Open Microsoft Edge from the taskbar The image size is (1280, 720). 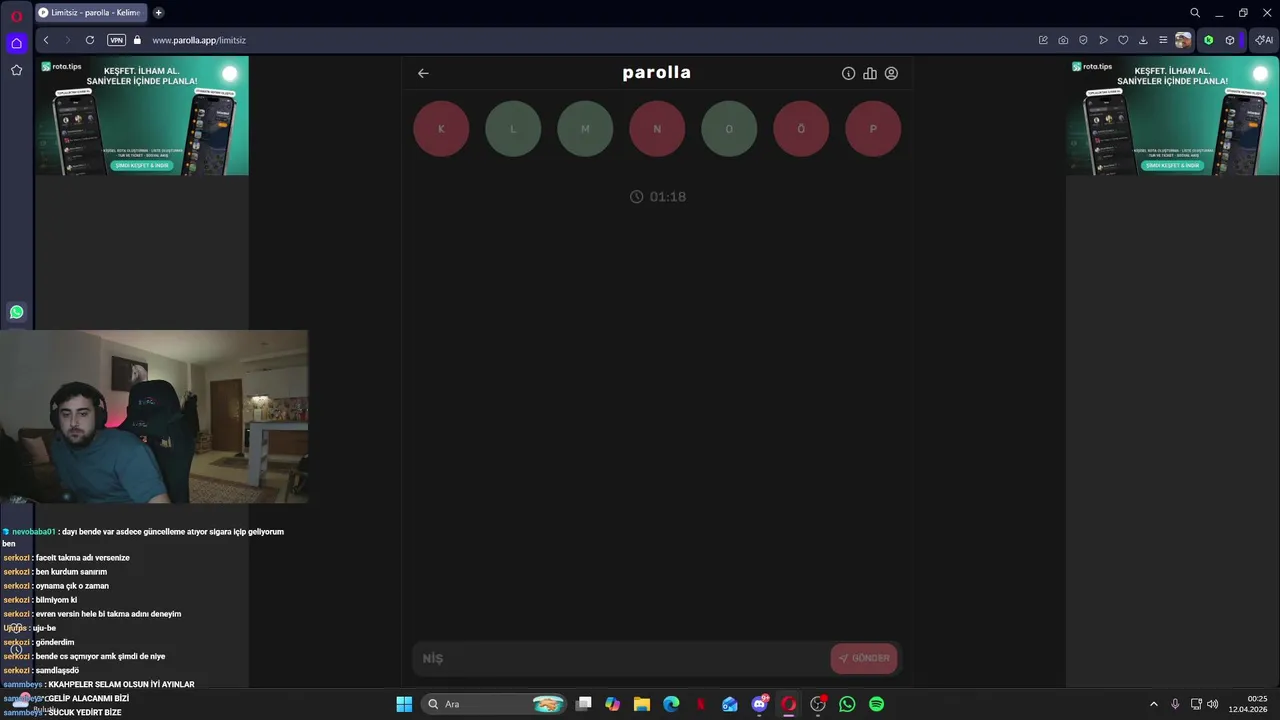[671, 704]
